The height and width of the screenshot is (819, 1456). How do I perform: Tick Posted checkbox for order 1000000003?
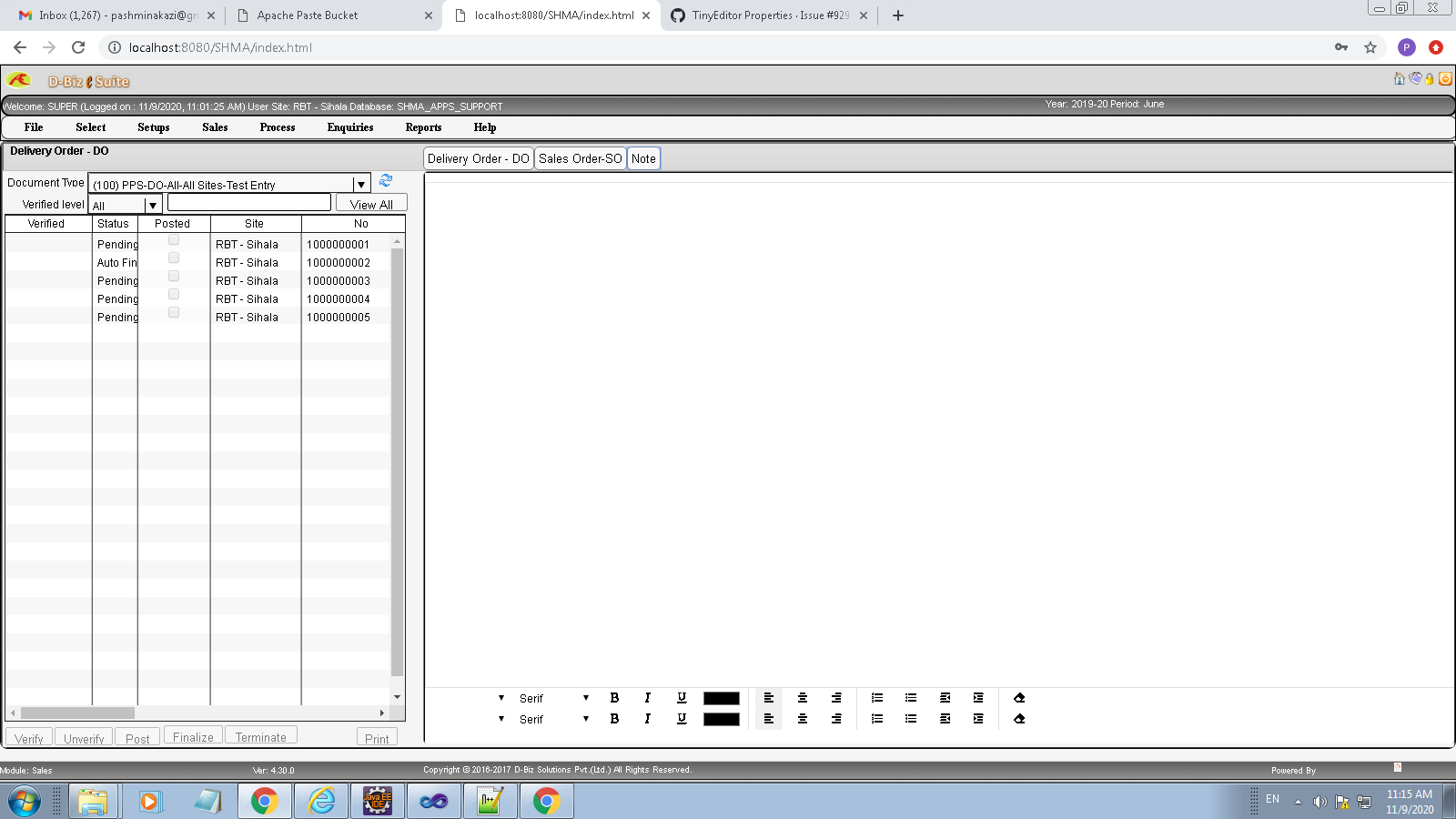174,277
